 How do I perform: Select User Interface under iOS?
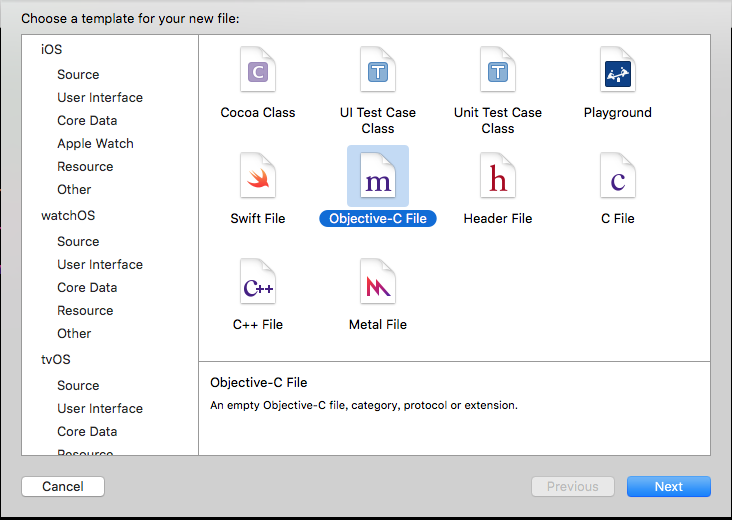click(x=100, y=98)
